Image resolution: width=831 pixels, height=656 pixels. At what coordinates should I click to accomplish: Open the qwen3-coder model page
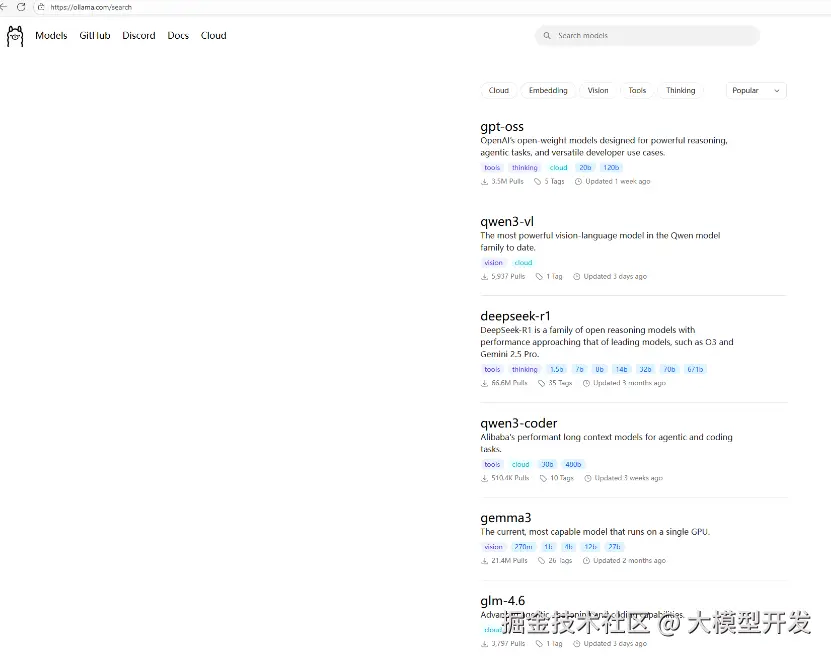pos(518,423)
